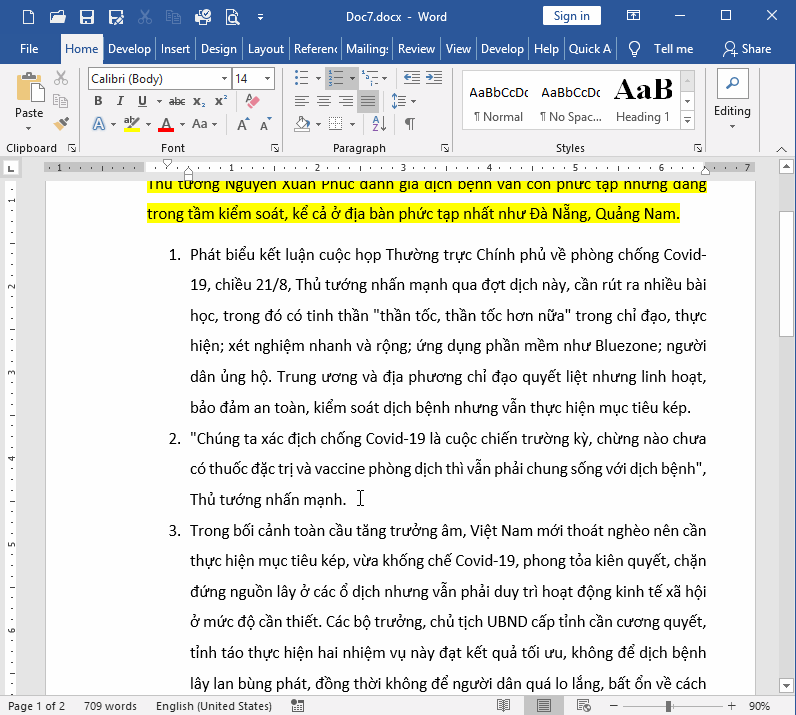The height and width of the screenshot is (715, 796).
Task: Toggle Superscript formatting
Action: [221, 101]
